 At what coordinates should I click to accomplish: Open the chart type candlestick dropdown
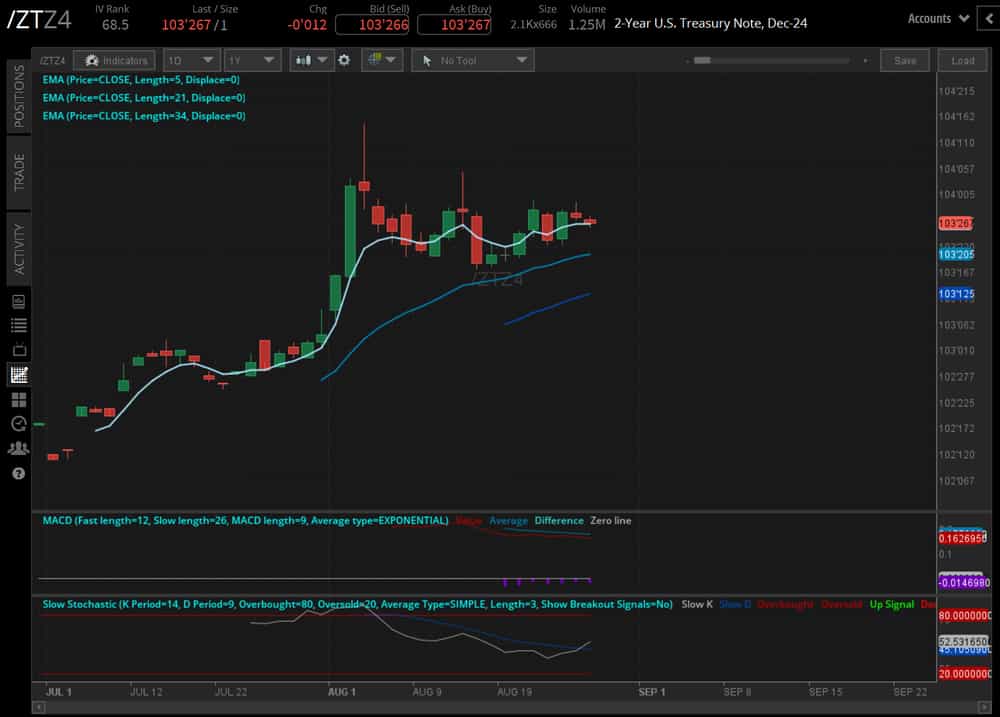(311, 60)
